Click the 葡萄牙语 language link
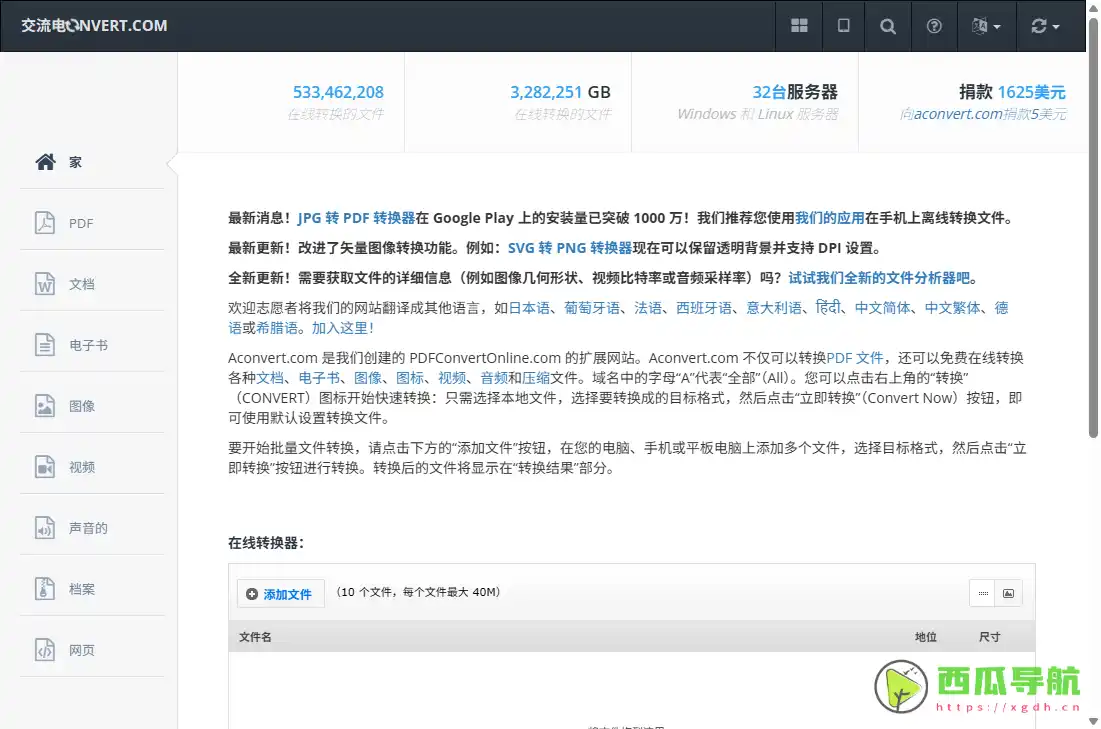 tap(592, 308)
